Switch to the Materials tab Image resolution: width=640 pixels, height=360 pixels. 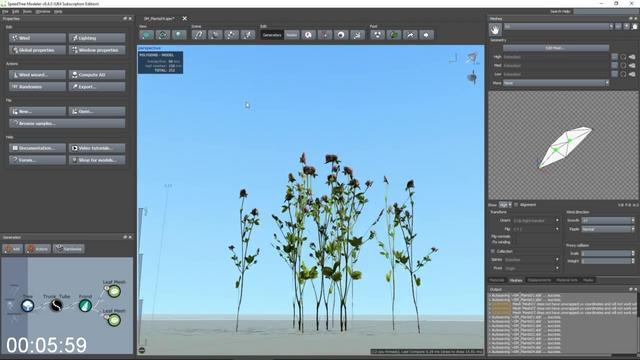497,280
